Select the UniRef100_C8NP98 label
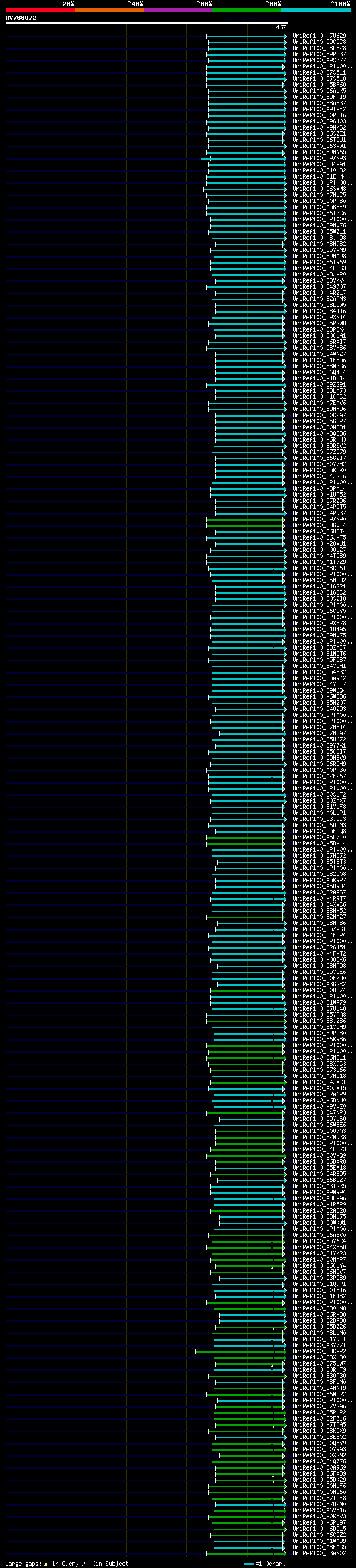Screen dimensions: 356x1568 click(x=319, y=966)
